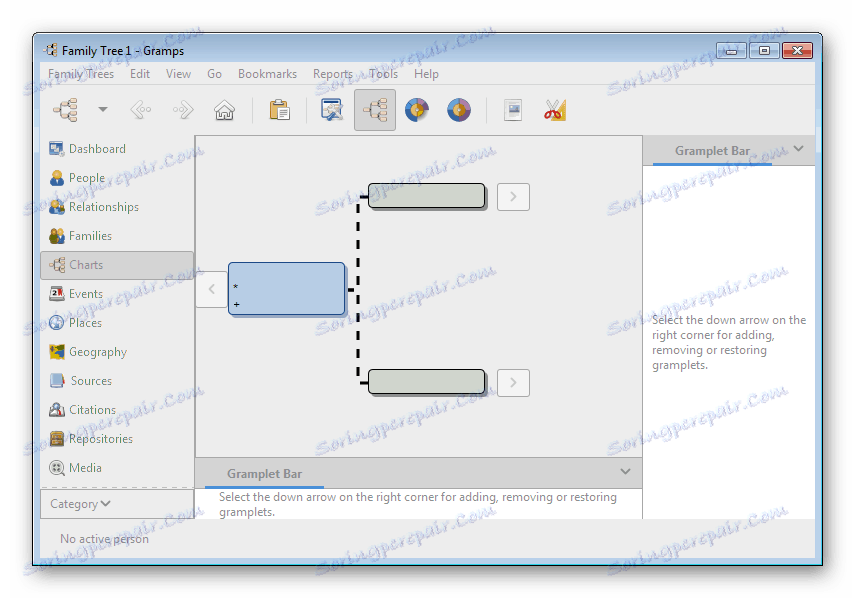Go to Citations in the sidebar

click(x=82, y=409)
